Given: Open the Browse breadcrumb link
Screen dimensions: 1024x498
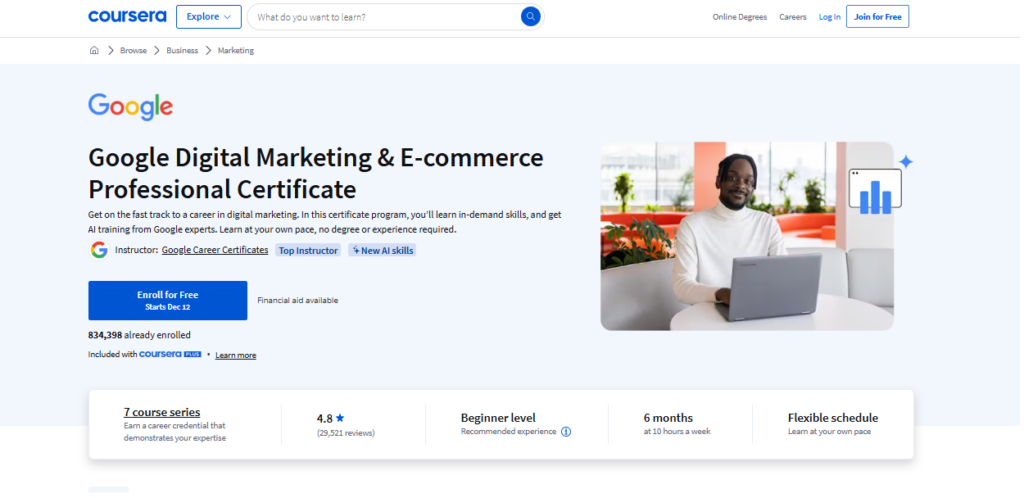Looking at the screenshot, I should point(133,50).
